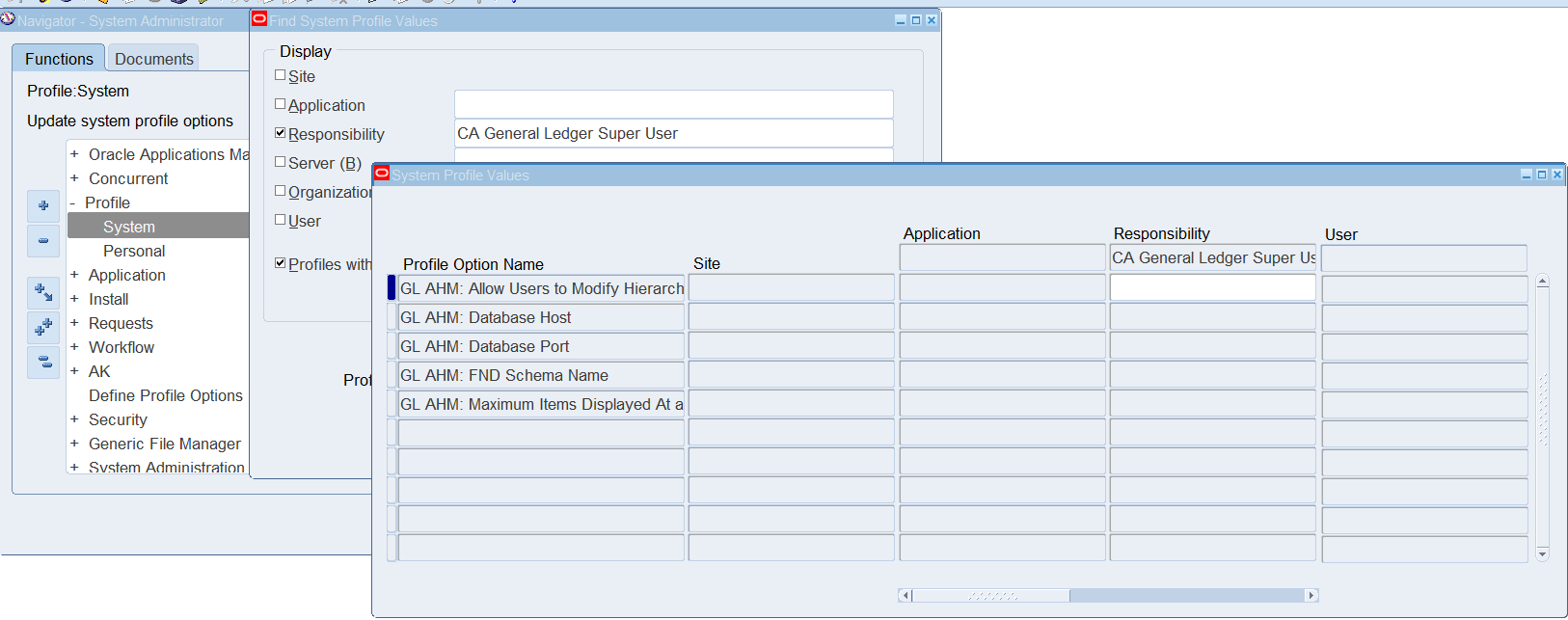Image resolution: width=1568 pixels, height=620 pixels.
Task: Click the Application value for GL AHM: Database Port
Action: tap(1002, 346)
